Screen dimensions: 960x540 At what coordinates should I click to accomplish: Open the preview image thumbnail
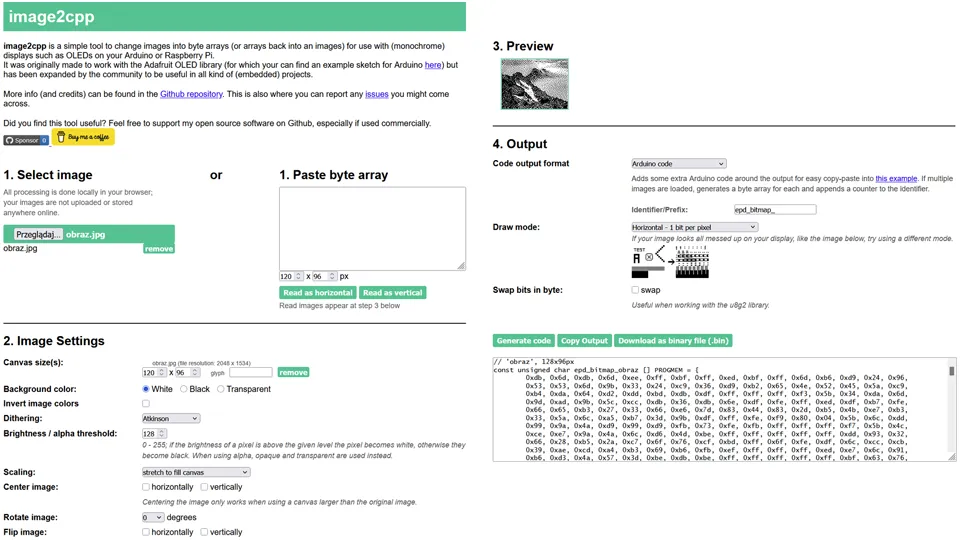[x=534, y=84]
